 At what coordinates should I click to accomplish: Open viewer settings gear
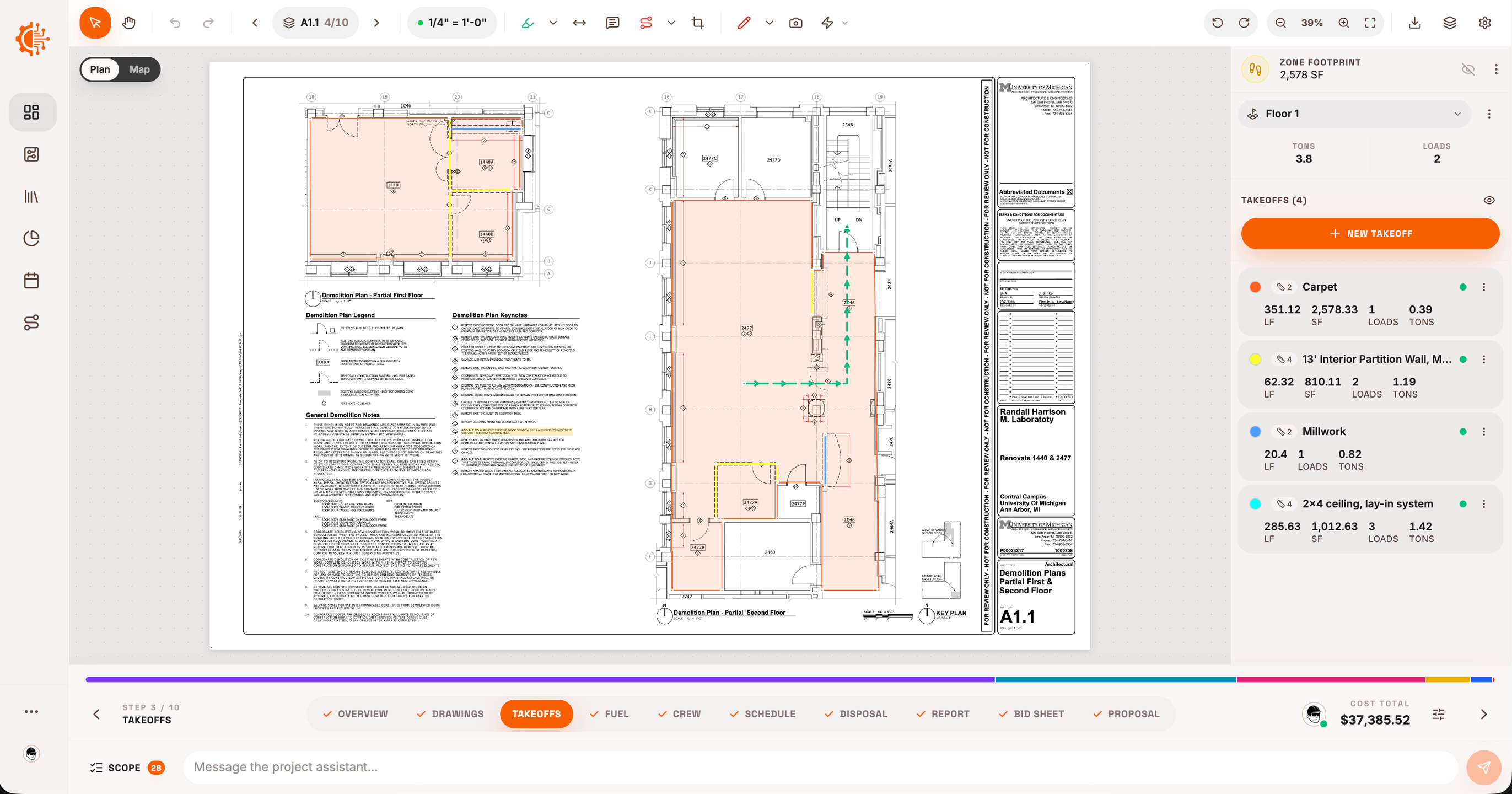[x=1484, y=23]
